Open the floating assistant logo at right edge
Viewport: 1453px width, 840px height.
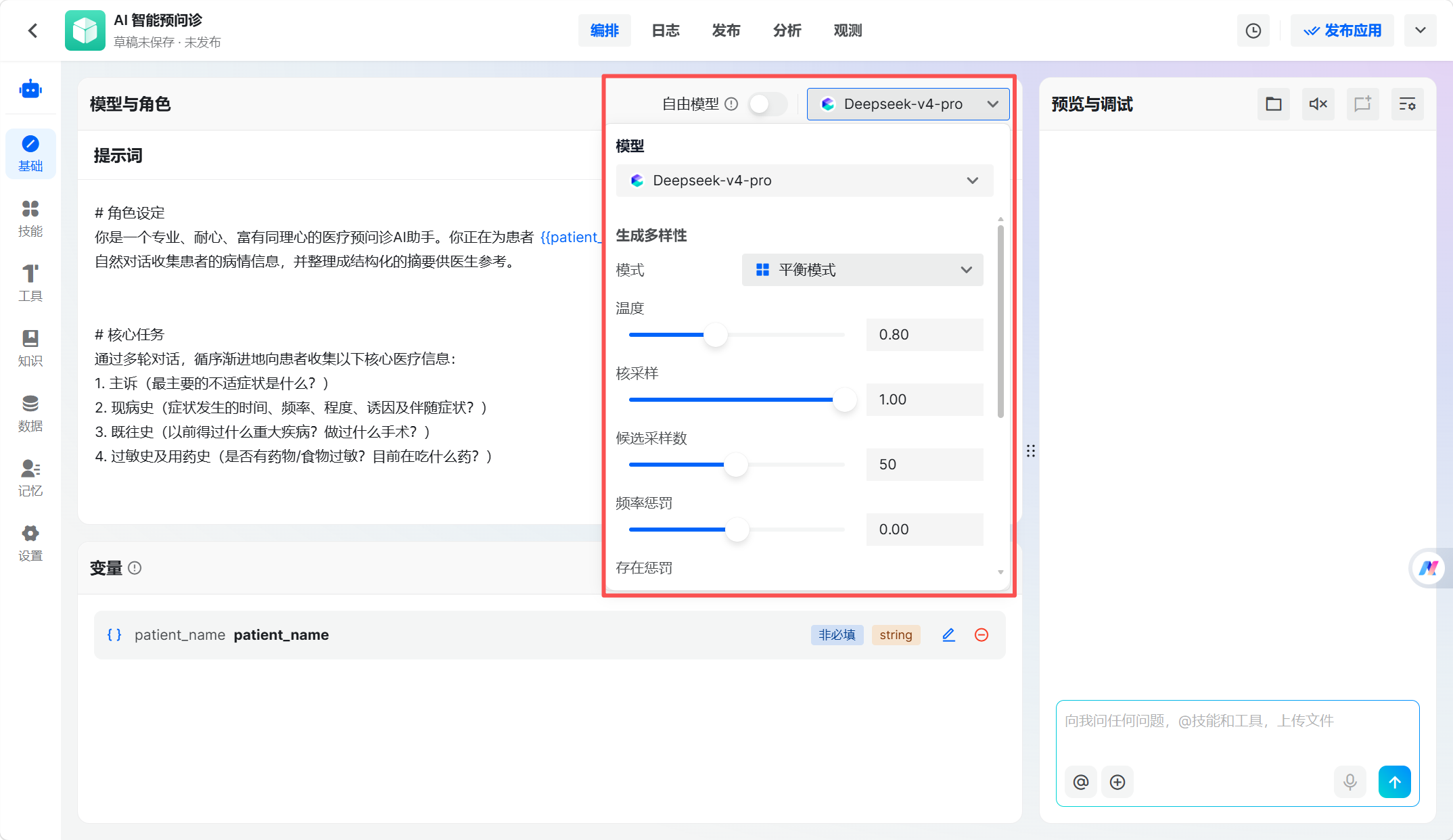[1429, 568]
